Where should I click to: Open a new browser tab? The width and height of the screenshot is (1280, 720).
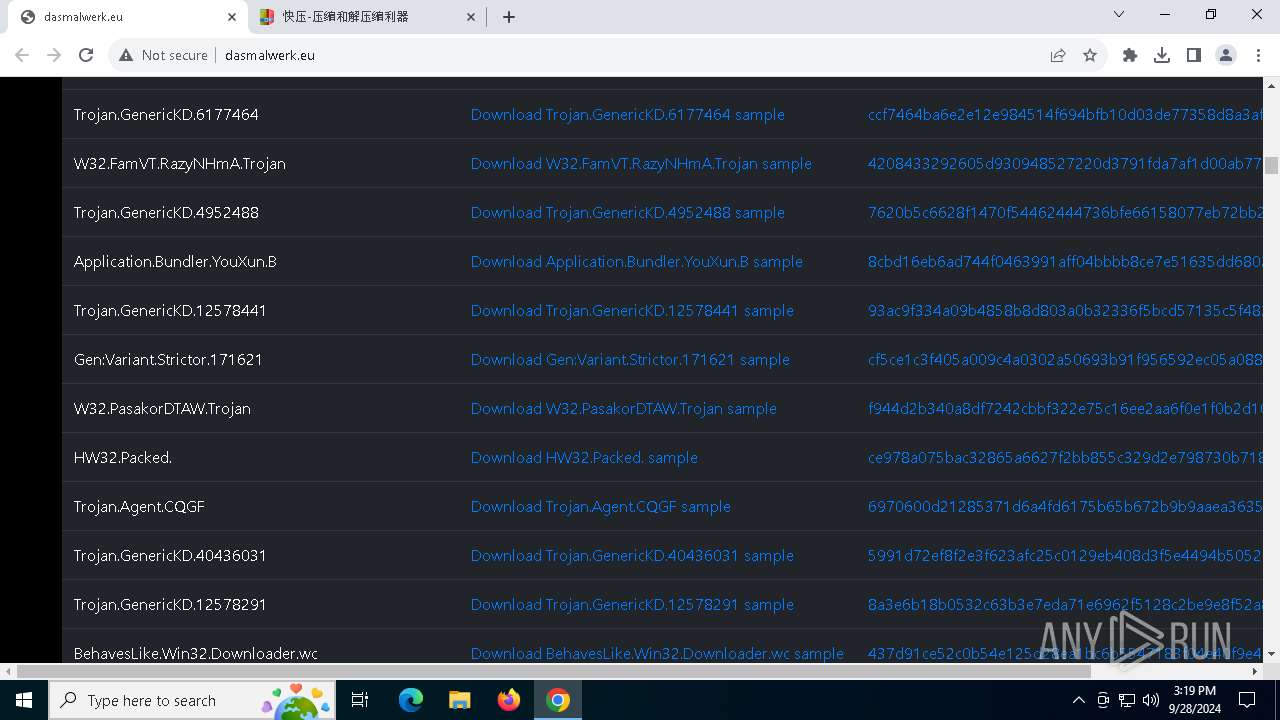pos(509,16)
